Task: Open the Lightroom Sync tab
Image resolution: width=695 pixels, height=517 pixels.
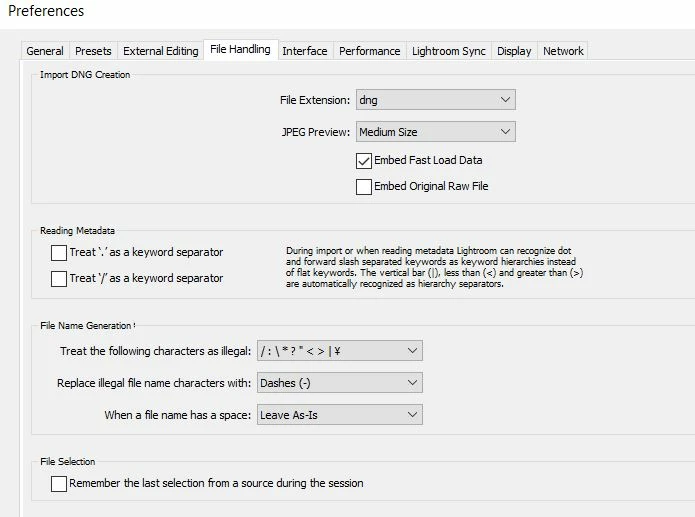Action: pos(449,51)
